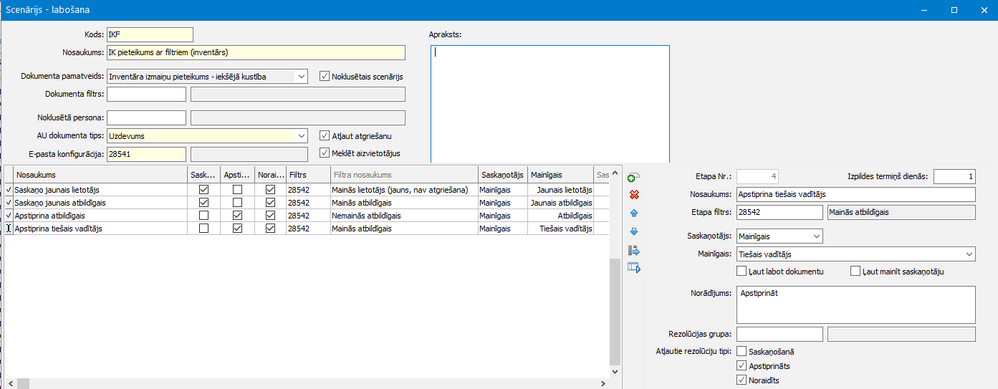Toggle the Noklusētais scenārijs checkbox

pyautogui.click(x=325, y=76)
